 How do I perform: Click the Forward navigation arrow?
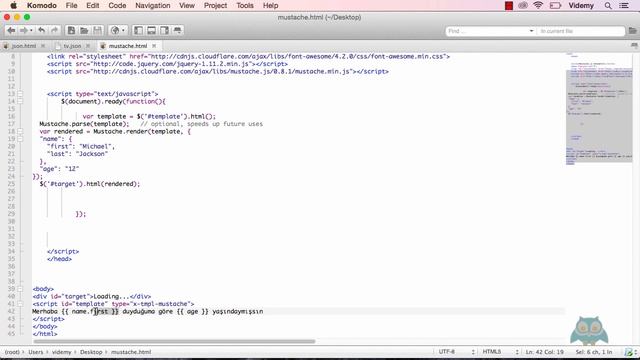(24, 31)
